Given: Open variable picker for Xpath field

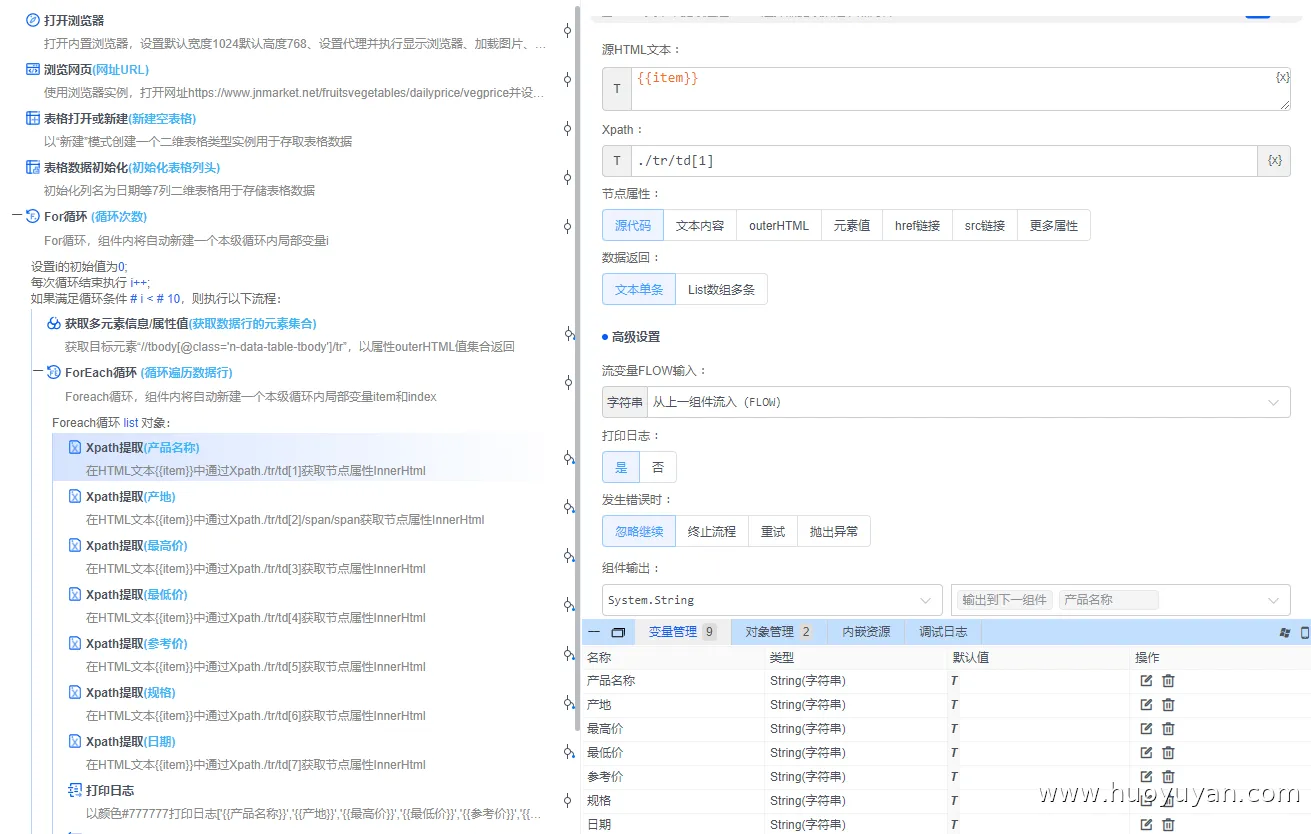Looking at the screenshot, I should point(1274,161).
